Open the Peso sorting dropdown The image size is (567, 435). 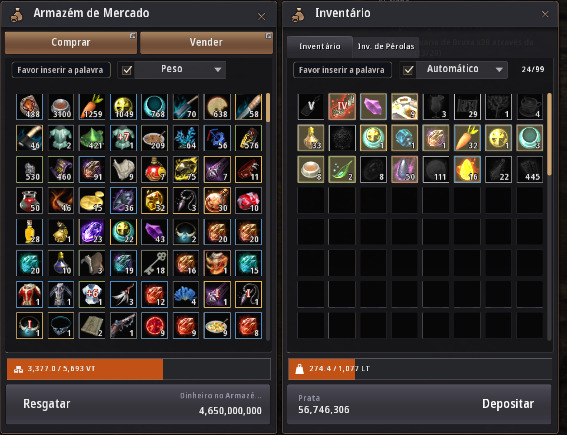[x=180, y=69]
